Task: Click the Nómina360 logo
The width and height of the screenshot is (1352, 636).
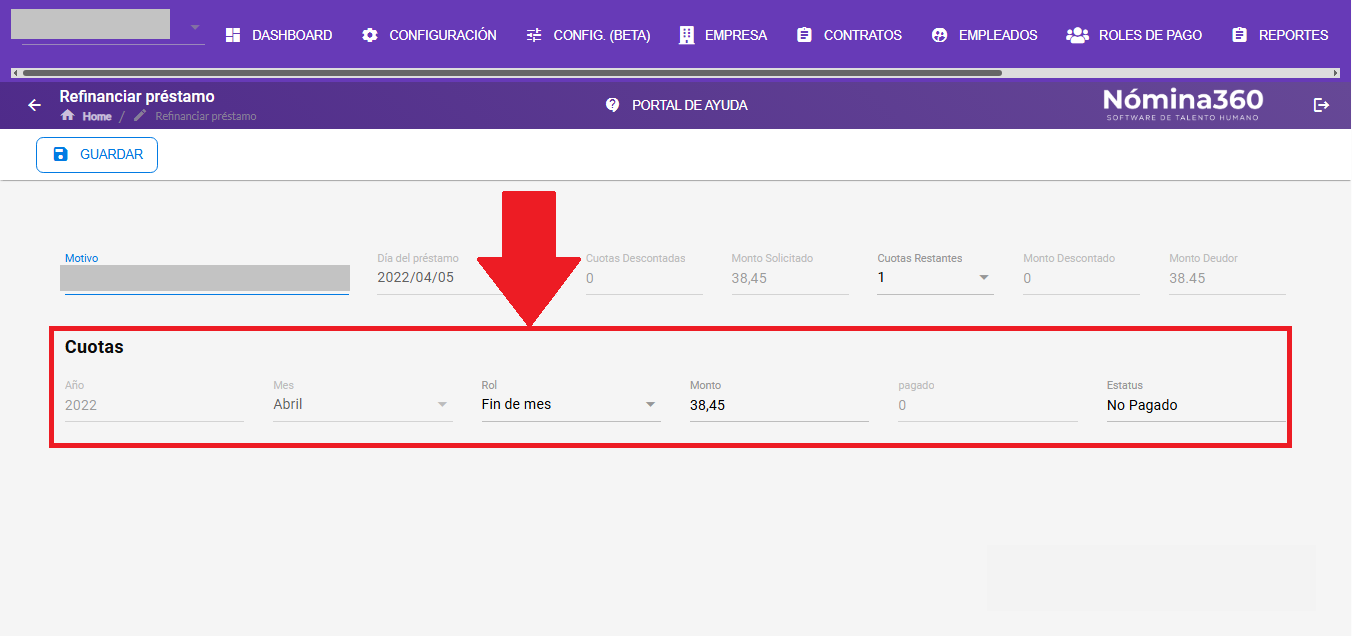Action: click(x=1183, y=104)
